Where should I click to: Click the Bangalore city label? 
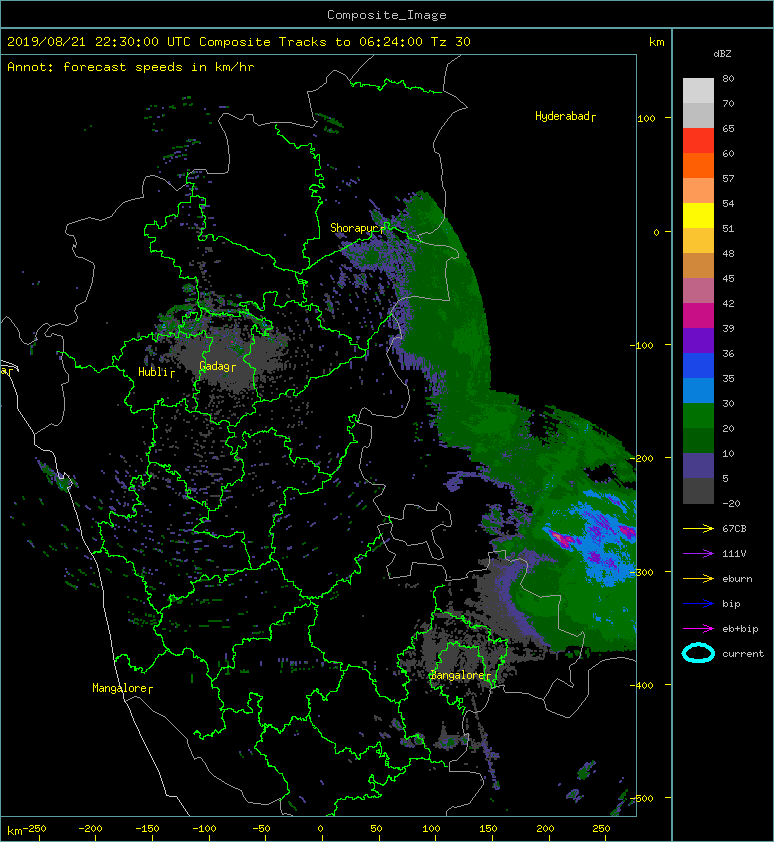461,676
